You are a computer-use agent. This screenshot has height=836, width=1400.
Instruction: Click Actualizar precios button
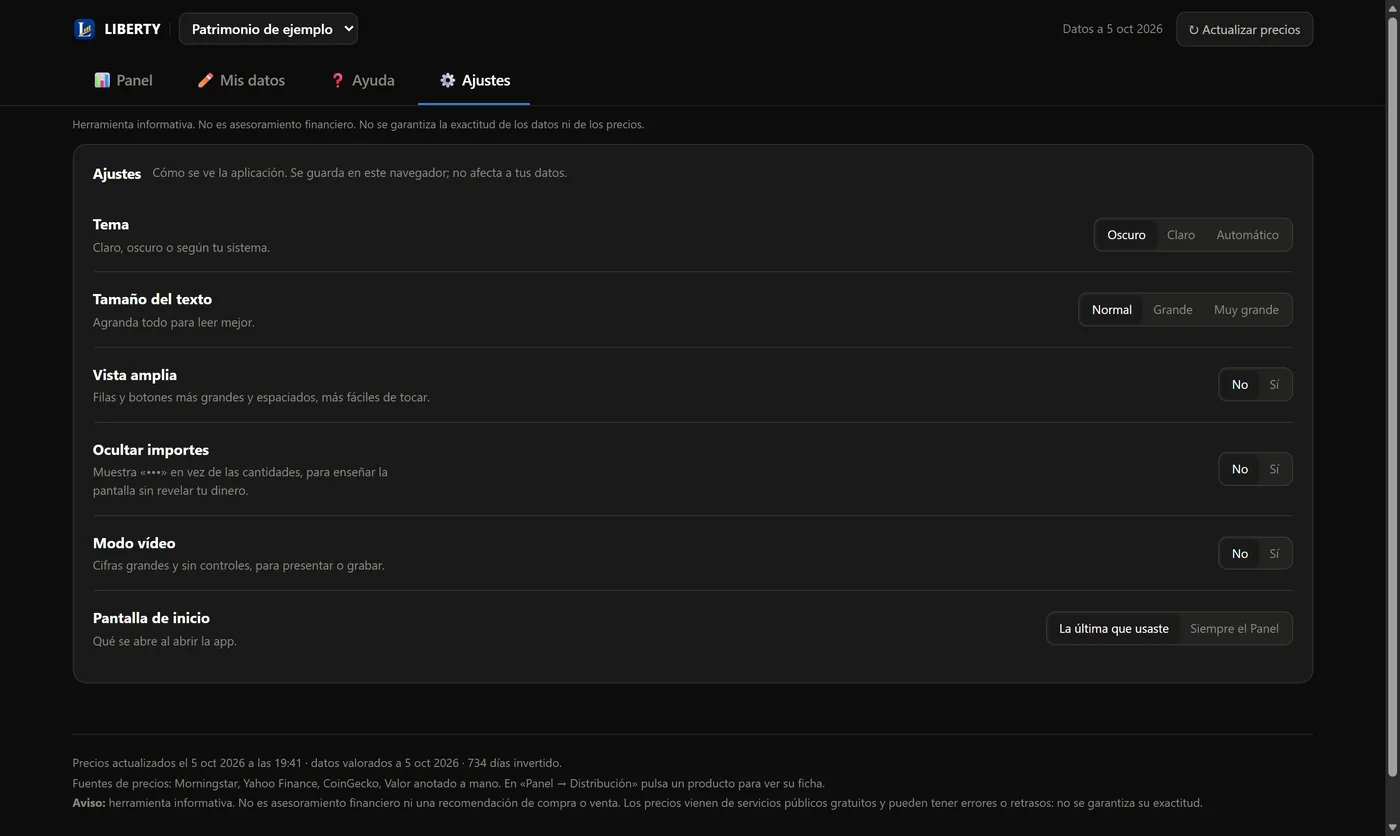tap(1244, 29)
